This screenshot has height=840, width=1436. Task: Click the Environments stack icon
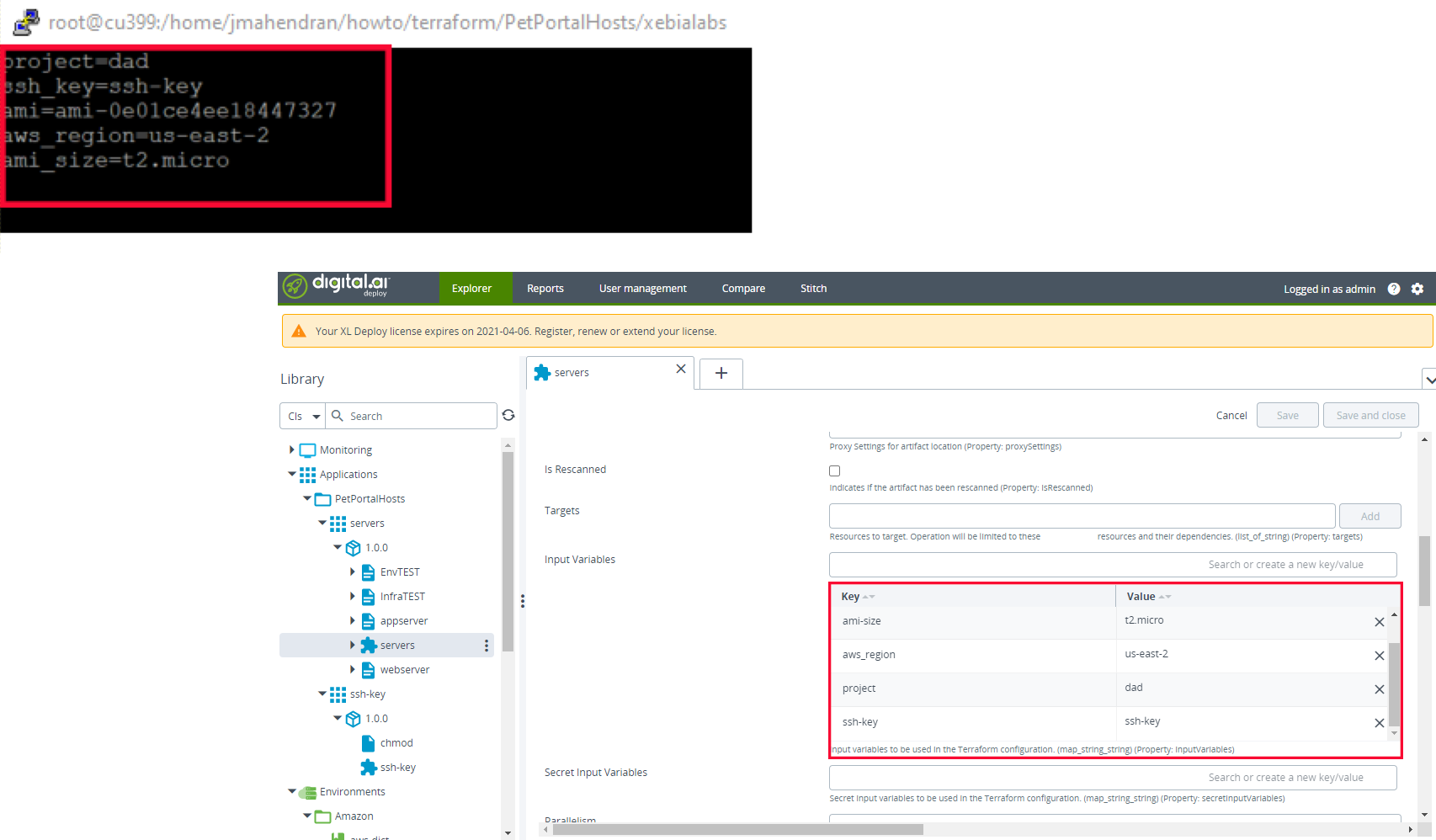[308, 792]
